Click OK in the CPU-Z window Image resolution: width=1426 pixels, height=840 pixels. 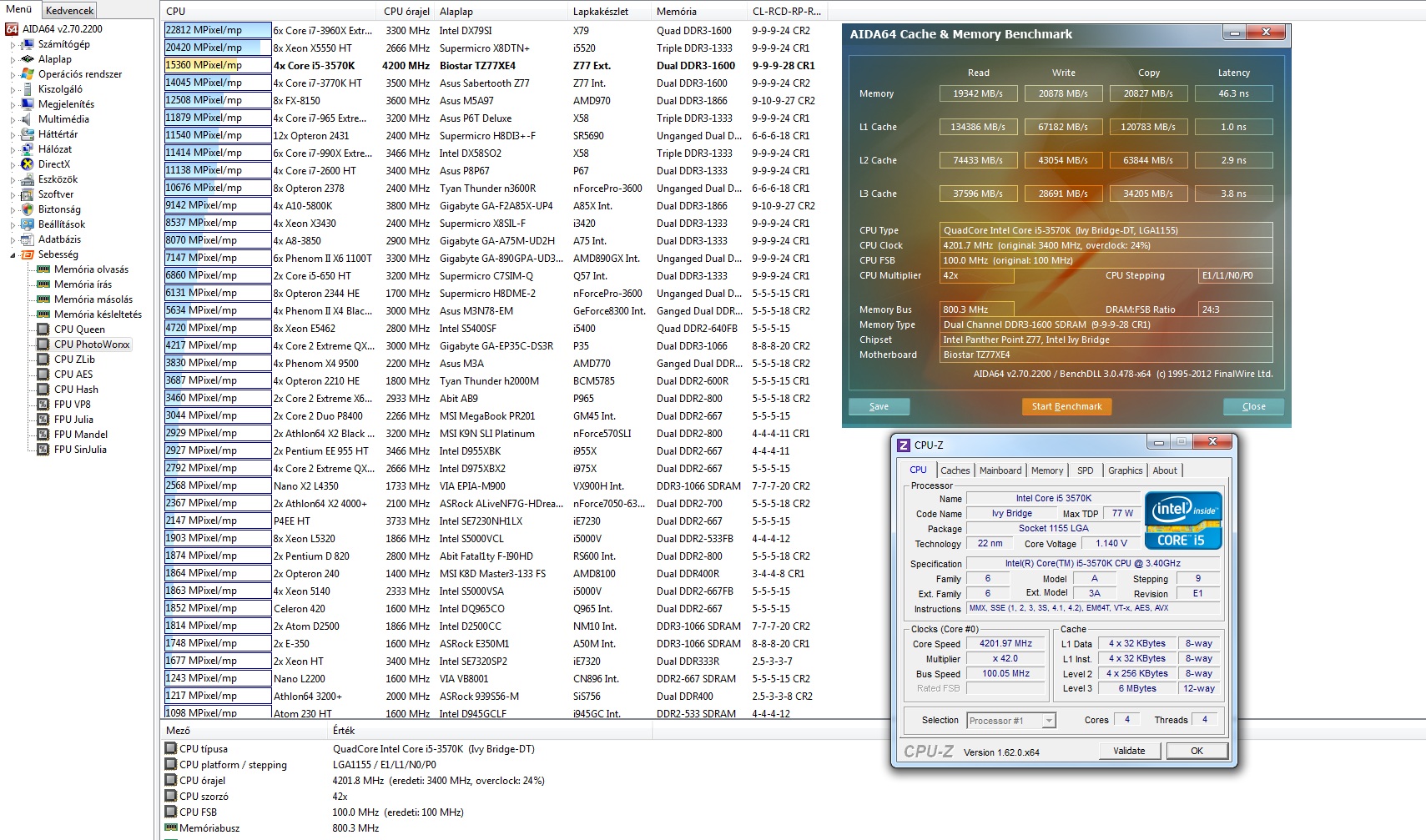[x=1197, y=751]
